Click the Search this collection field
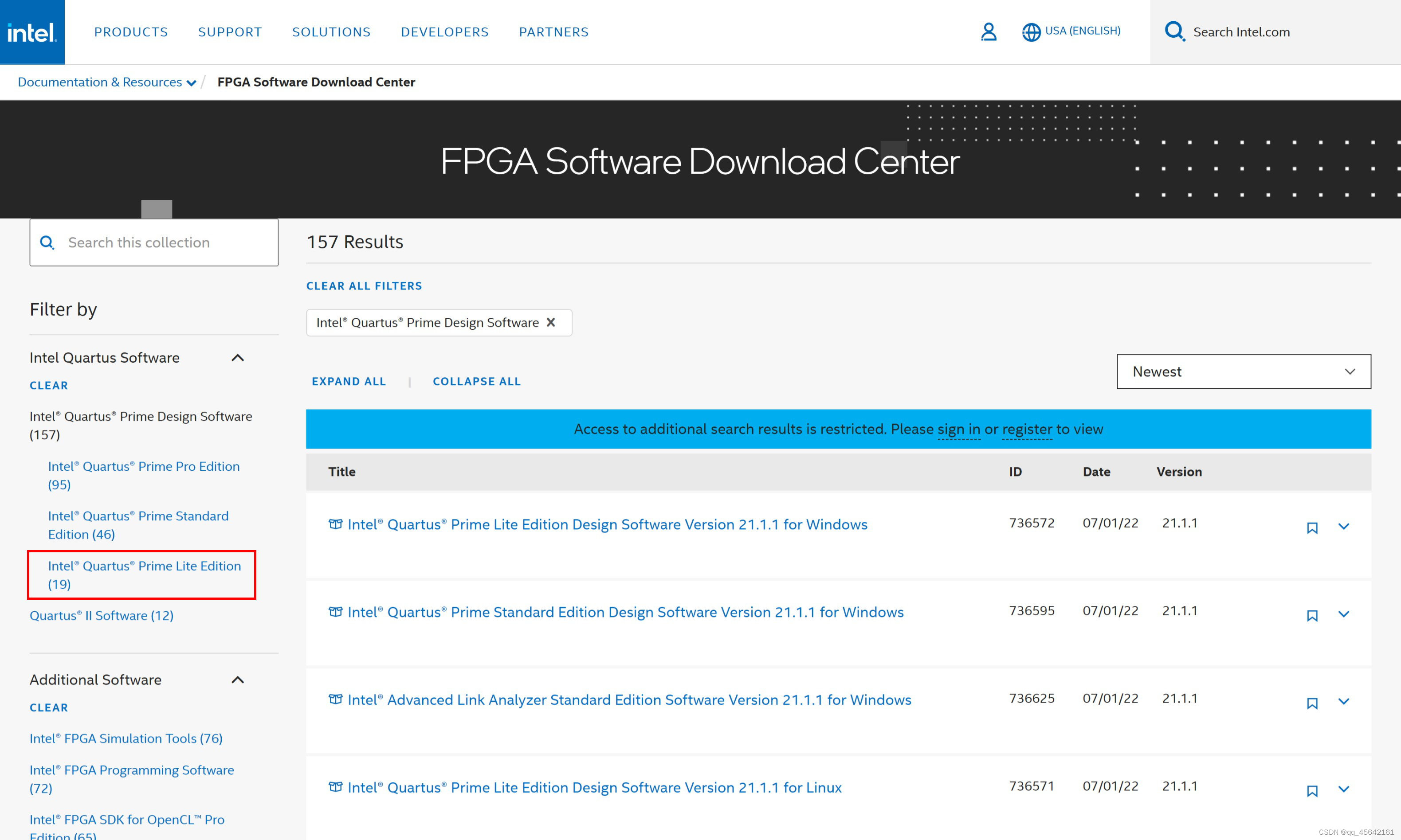 click(164, 242)
